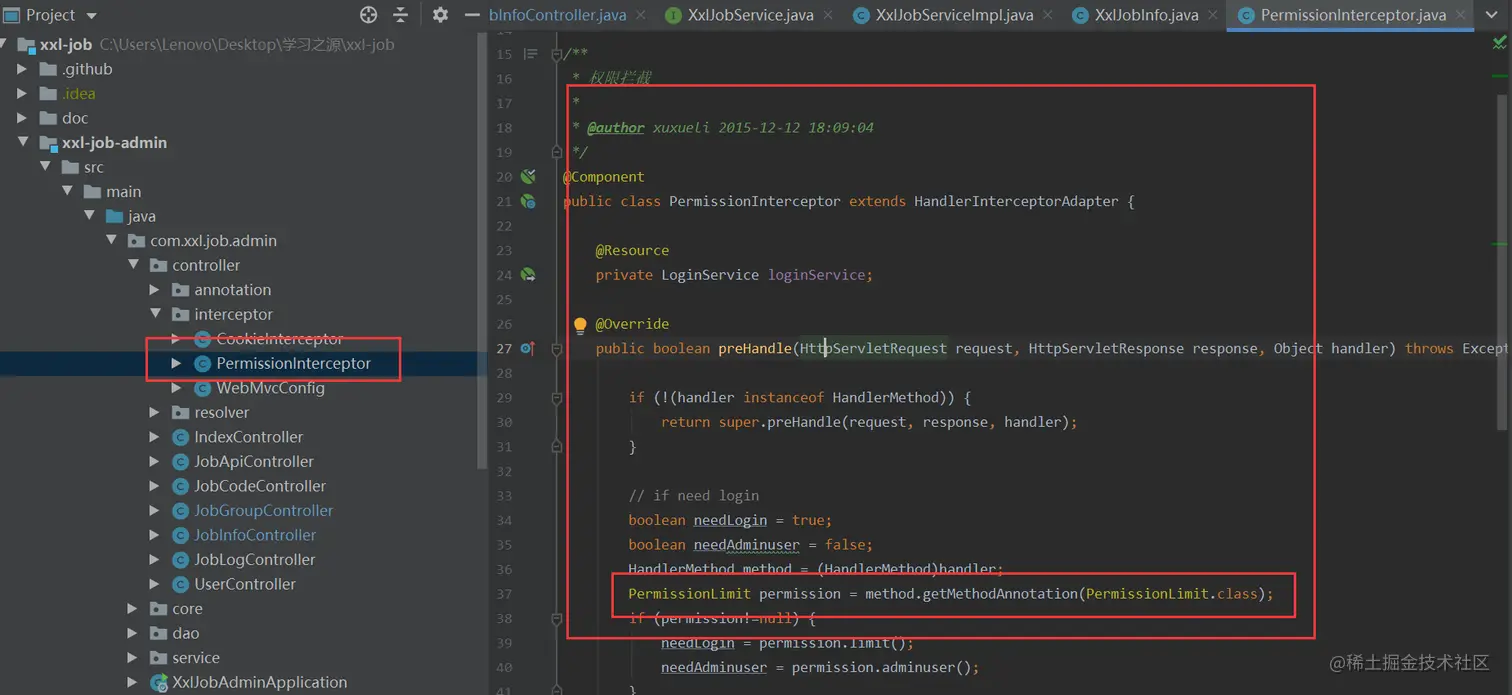The image size is (1512, 695).
Task: Select JobCodeController in project tree
Action: click(260, 486)
